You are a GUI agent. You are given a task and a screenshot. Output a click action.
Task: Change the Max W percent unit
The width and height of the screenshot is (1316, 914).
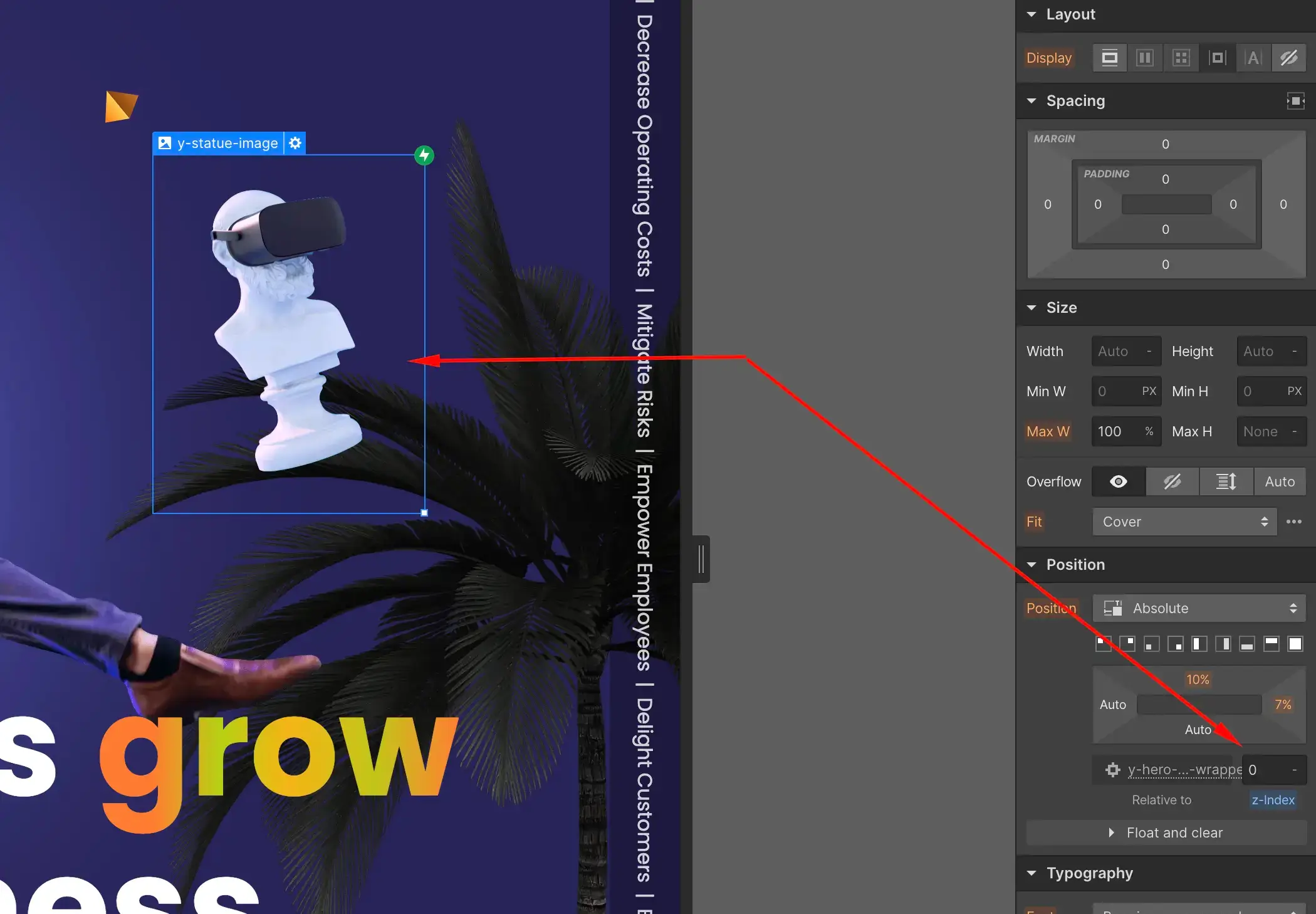coord(1149,431)
